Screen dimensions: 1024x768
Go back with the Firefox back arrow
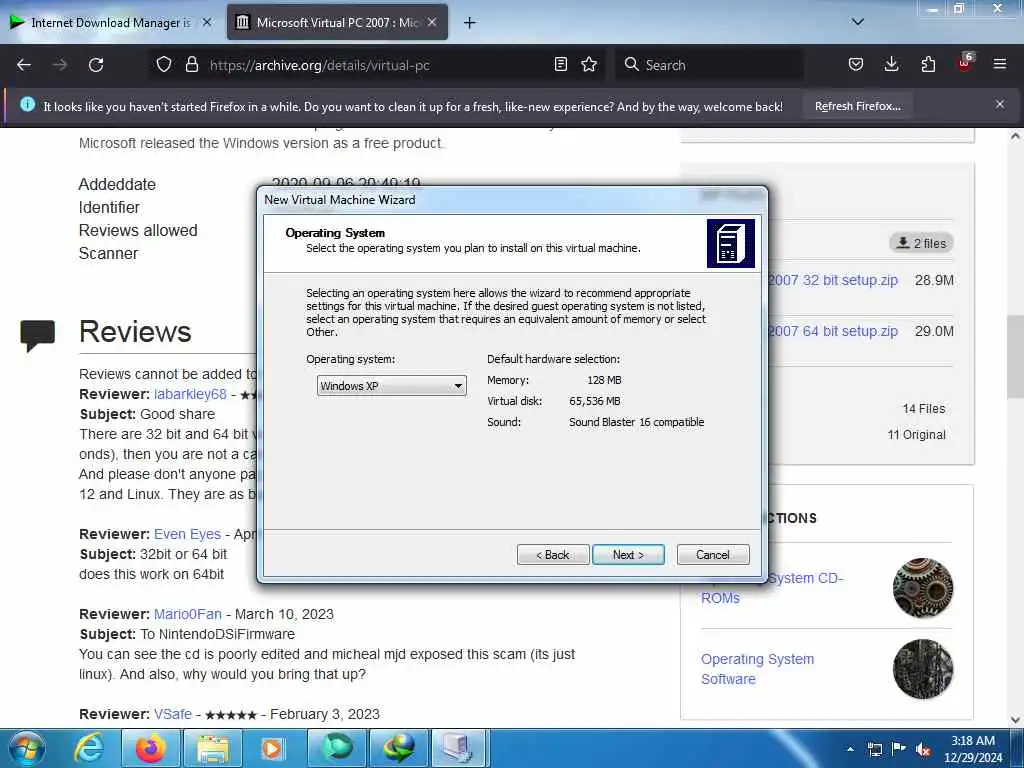click(x=24, y=65)
